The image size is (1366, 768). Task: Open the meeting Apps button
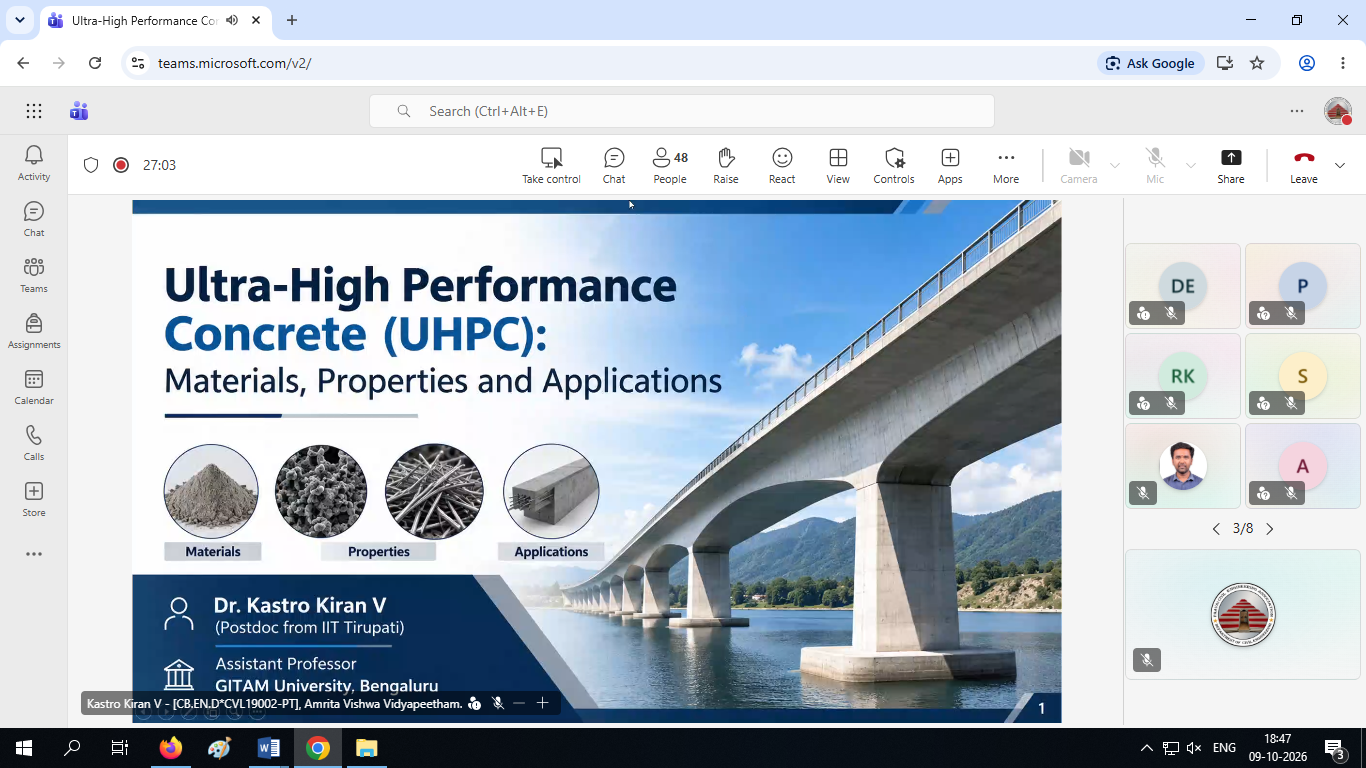click(x=950, y=165)
